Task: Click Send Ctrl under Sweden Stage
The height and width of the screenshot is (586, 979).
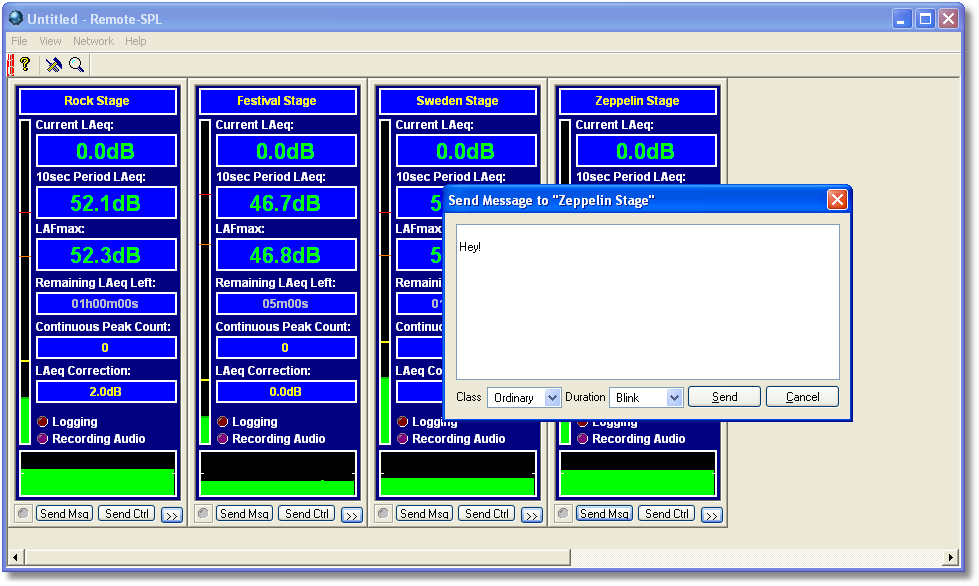Action: (486, 514)
